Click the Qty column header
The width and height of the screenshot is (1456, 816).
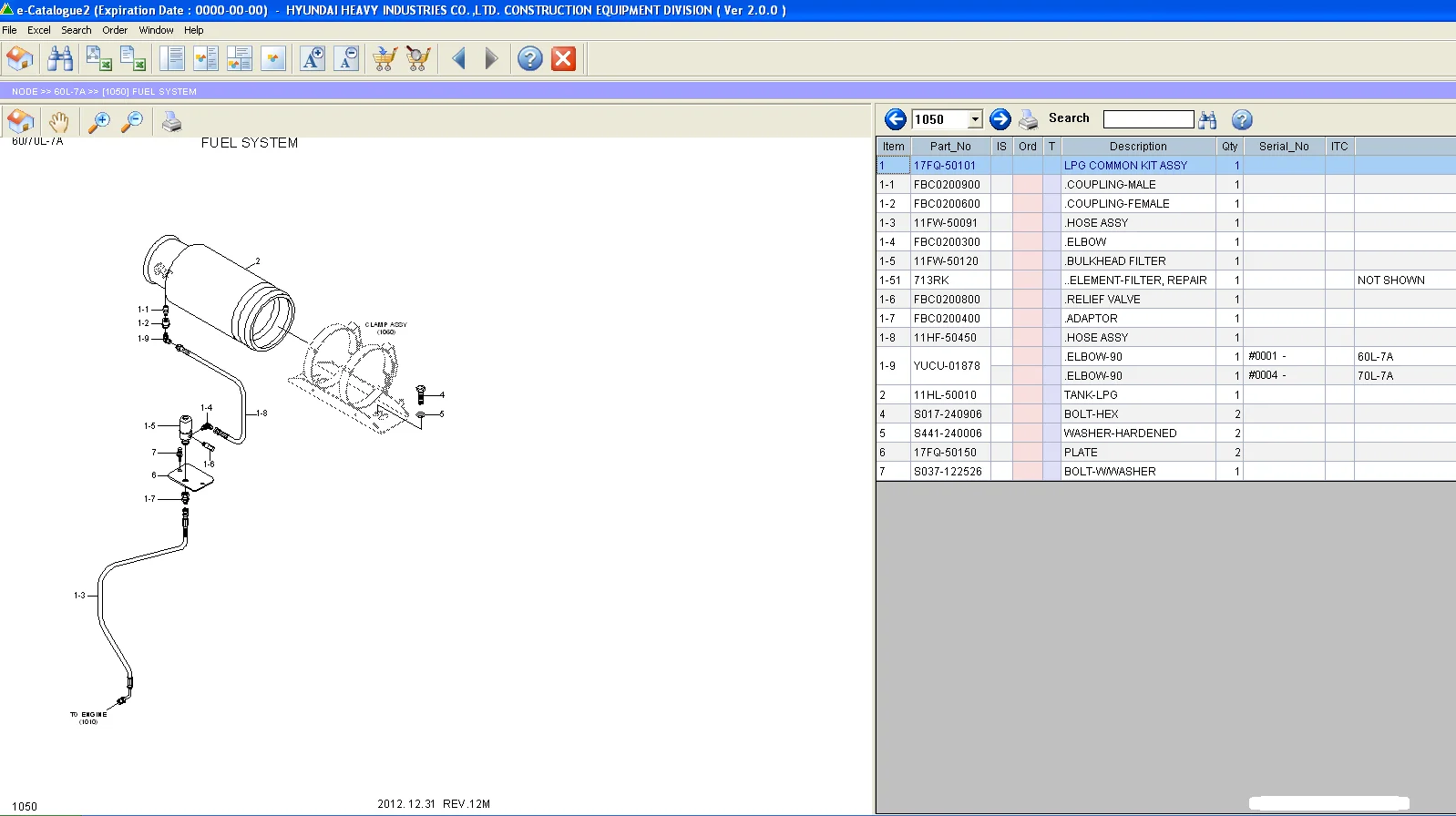pyautogui.click(x=1230, y=147)
